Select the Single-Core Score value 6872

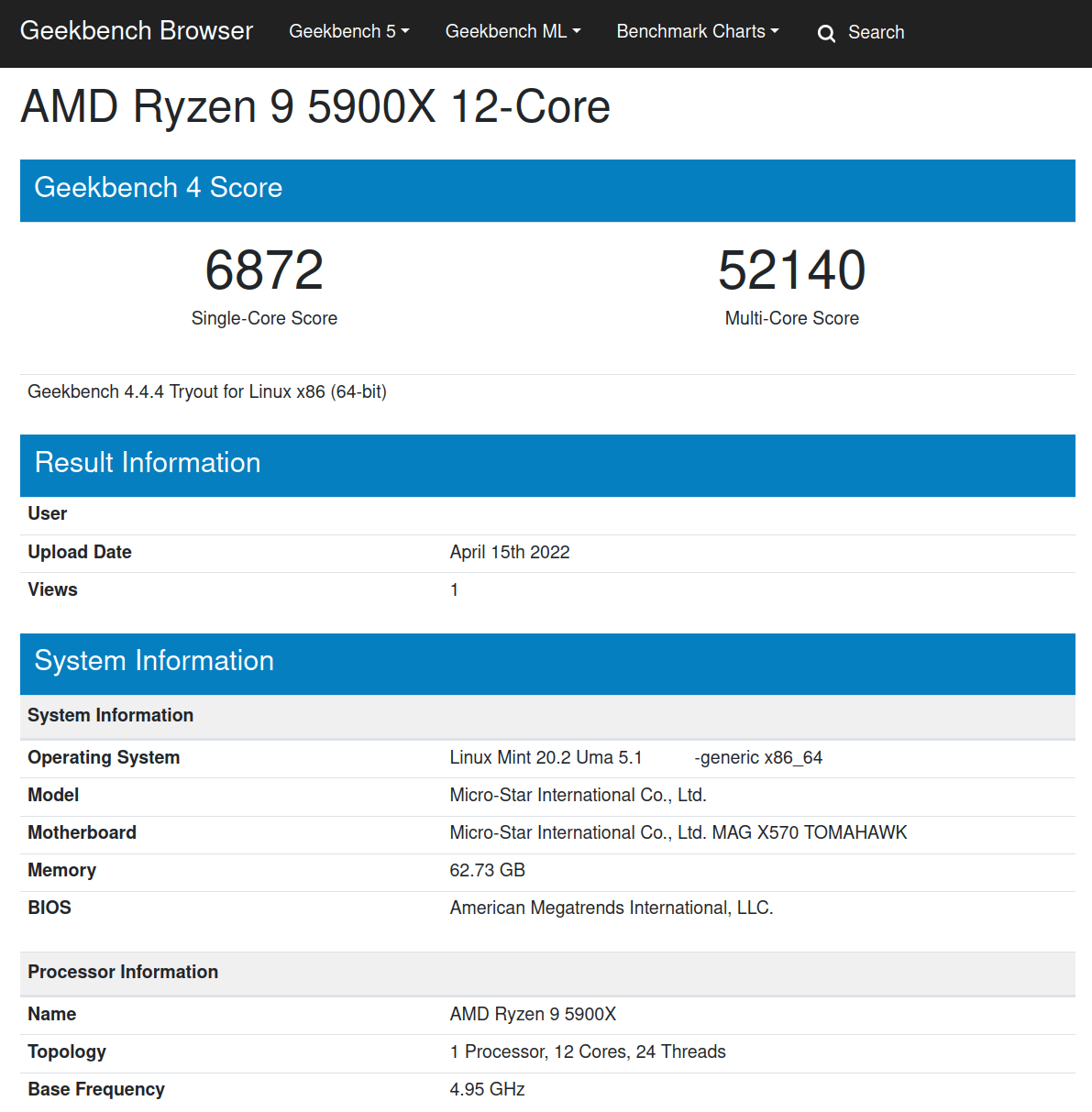264,270
